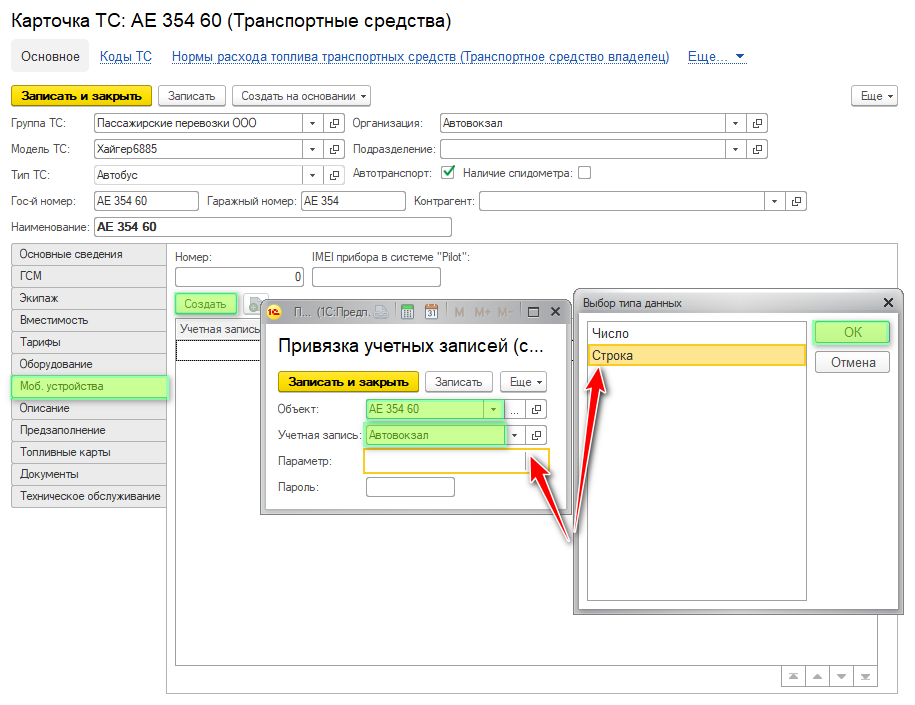Click the open-form icon next to Контрагент
The image size is (915, 705).
pyautogui.click(x=796, y=201)
